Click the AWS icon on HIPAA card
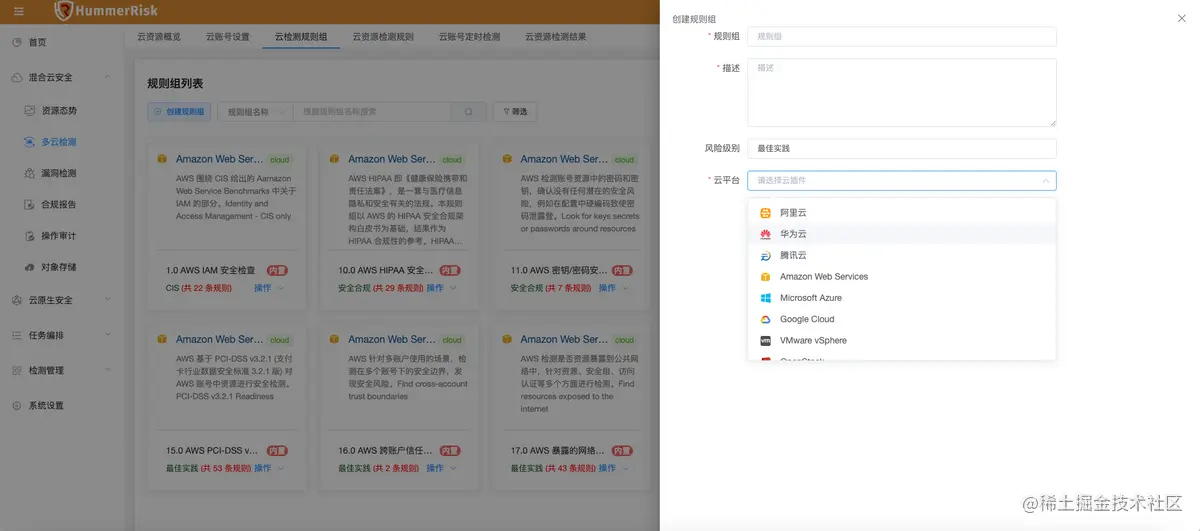 click(334, 159)
